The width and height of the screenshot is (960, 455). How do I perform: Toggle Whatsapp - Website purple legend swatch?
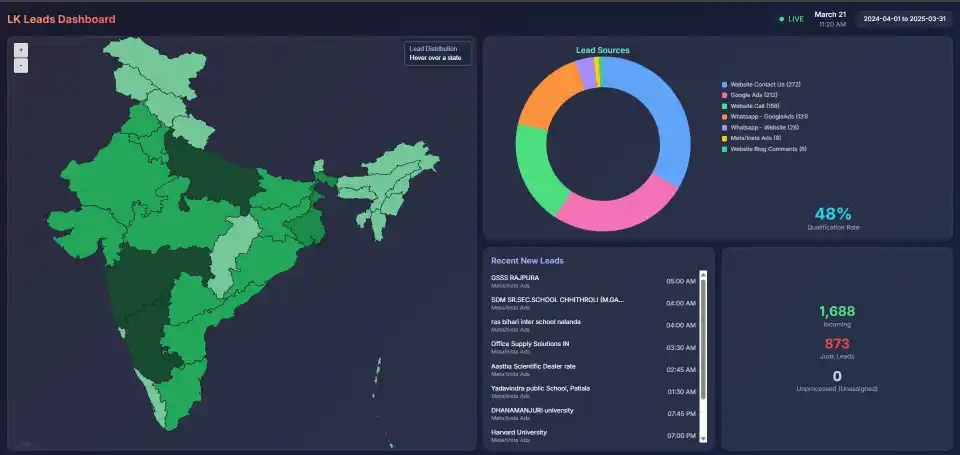click(725, 127)
